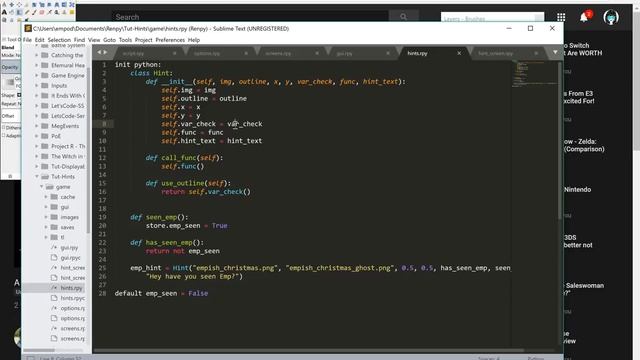Close the script.rpy tab
The width and height of the screenshot is (640, 360).
click(175, 53)
